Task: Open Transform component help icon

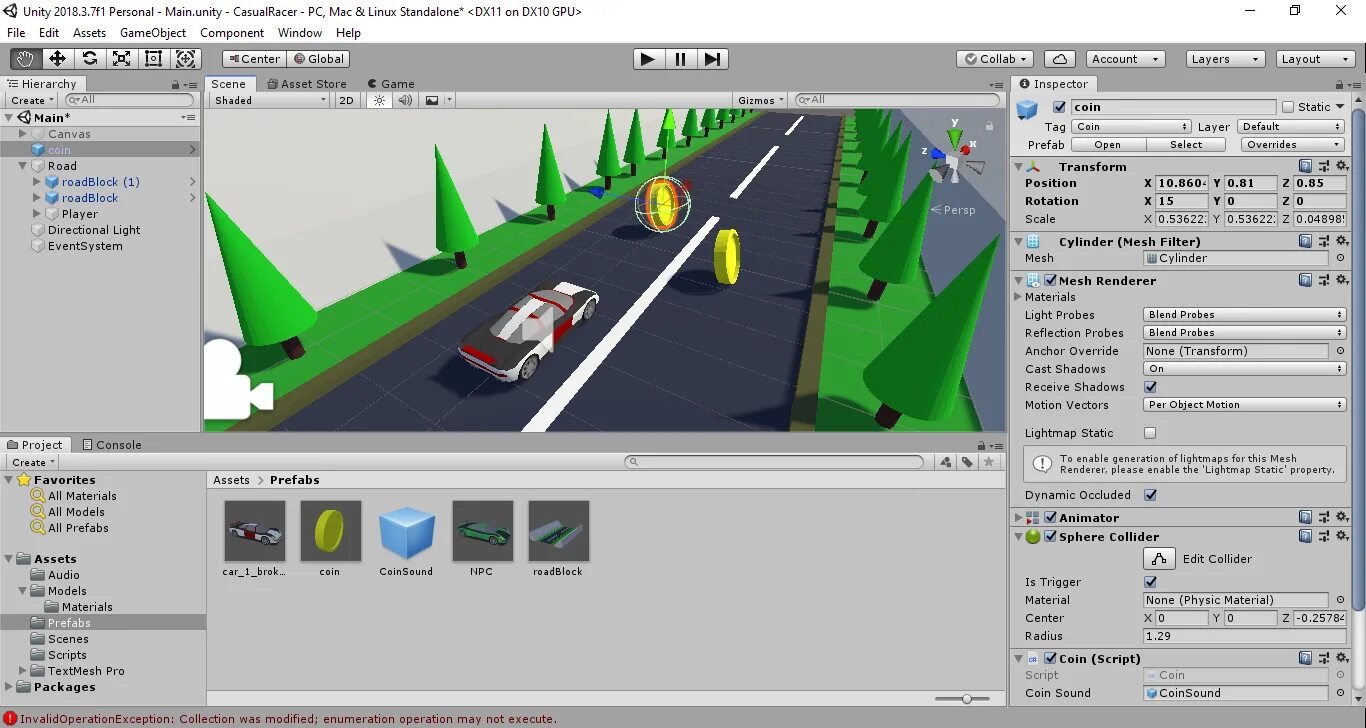Action: [x=1306, y=166]
